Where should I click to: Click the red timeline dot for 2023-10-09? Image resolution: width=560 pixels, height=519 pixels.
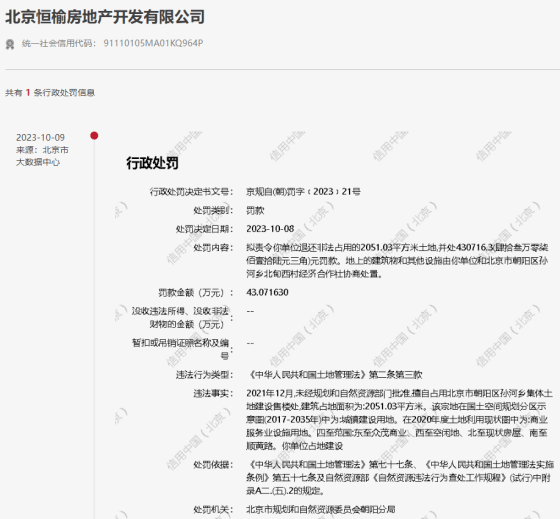[x=94, y=136]
